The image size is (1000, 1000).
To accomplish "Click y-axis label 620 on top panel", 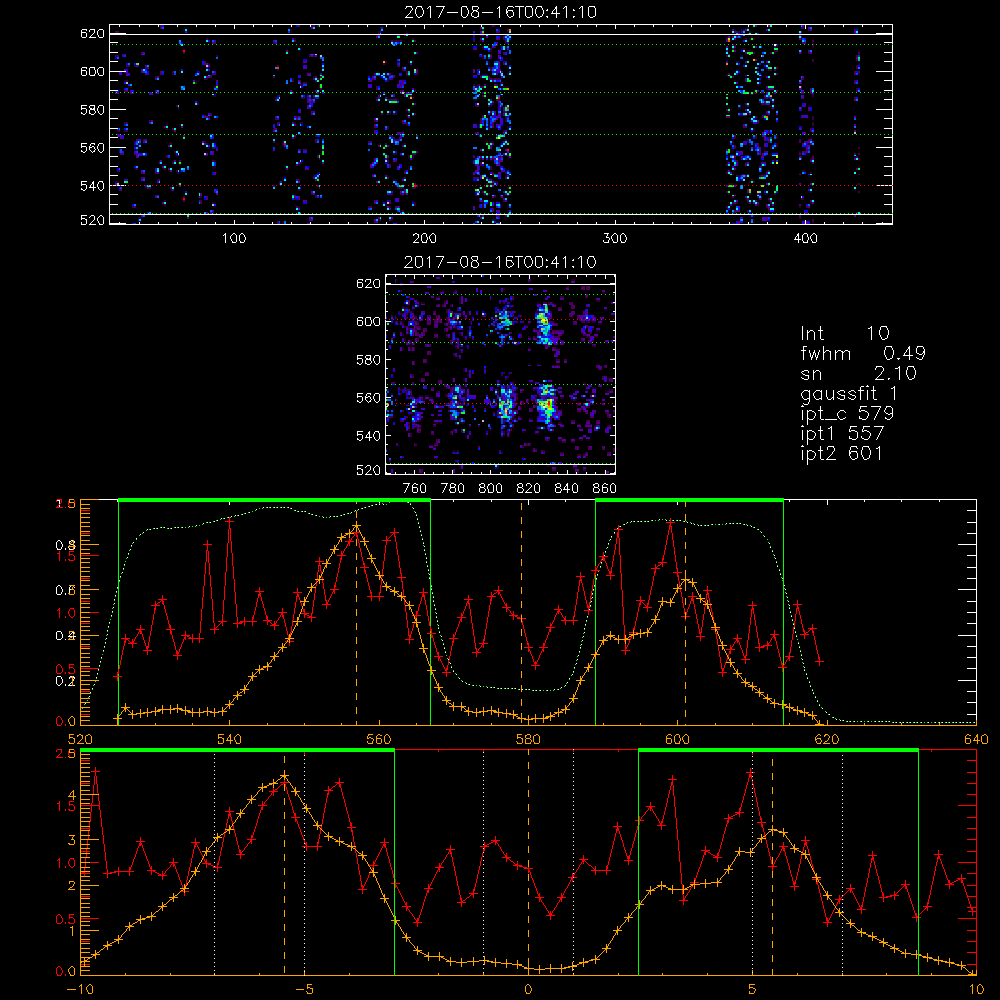I will pos(92,34).
